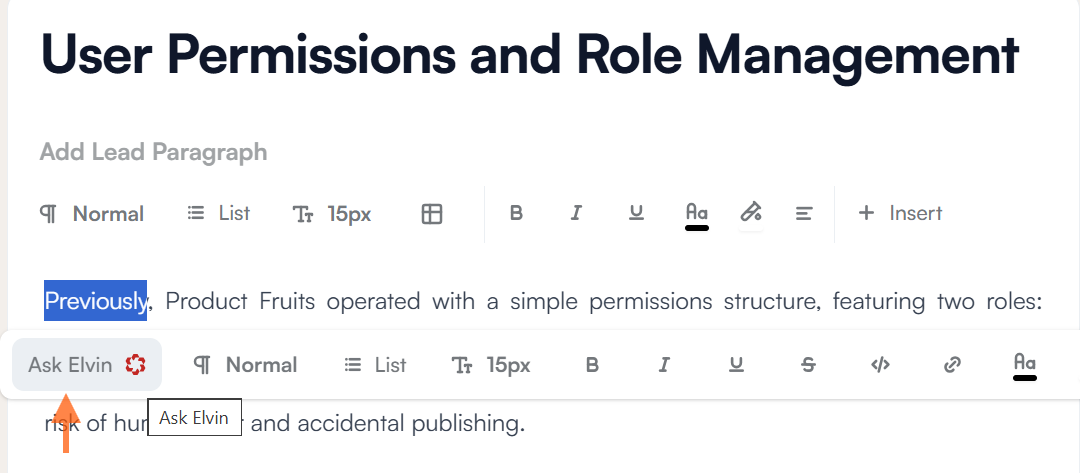The height and width of the screenshot is (473, 1080).
Task: Italicize selection via floating toolbar
Action: 664,365
